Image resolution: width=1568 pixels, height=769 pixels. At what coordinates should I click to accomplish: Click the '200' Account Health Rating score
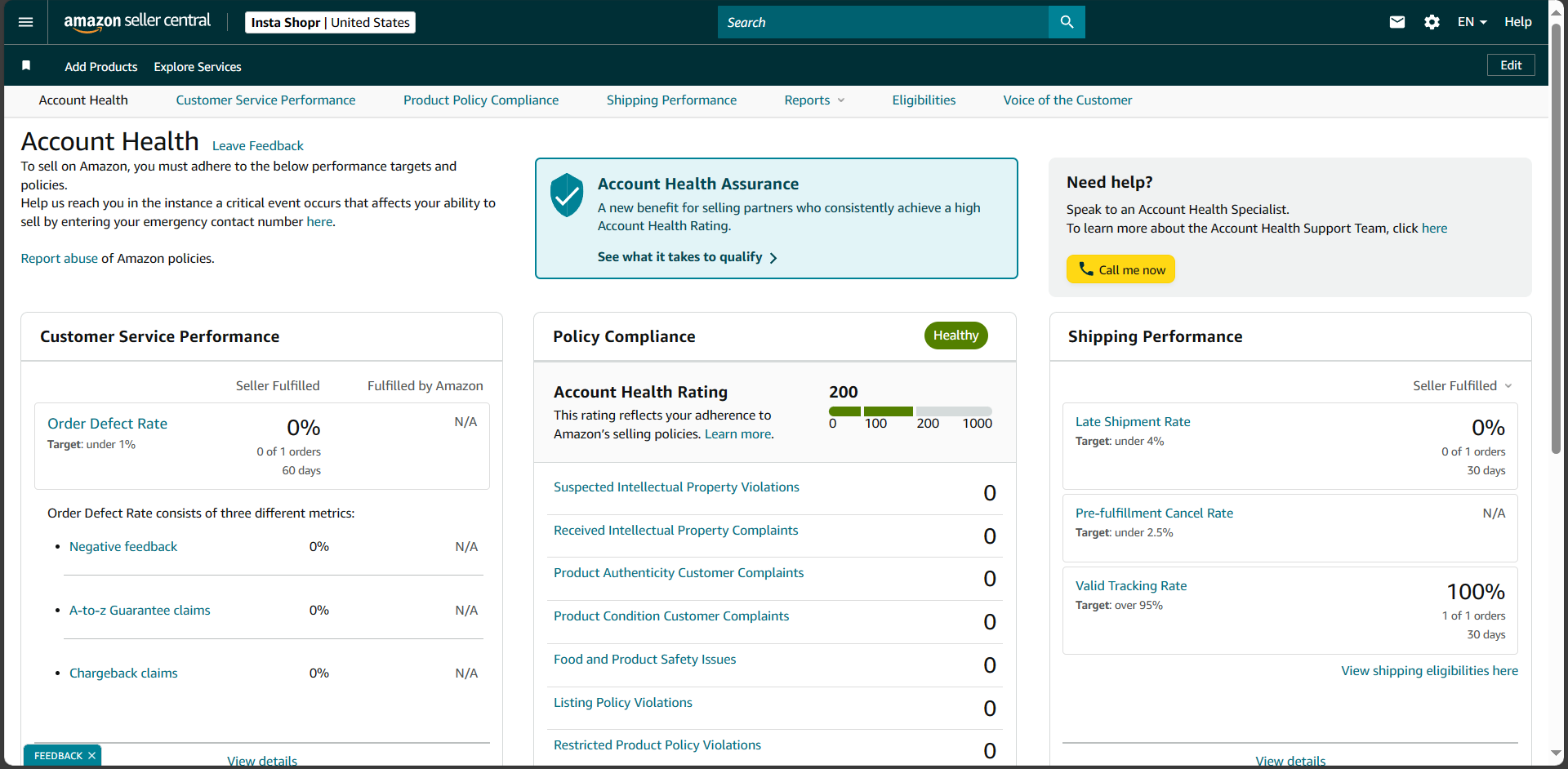(x=843, y=392)
